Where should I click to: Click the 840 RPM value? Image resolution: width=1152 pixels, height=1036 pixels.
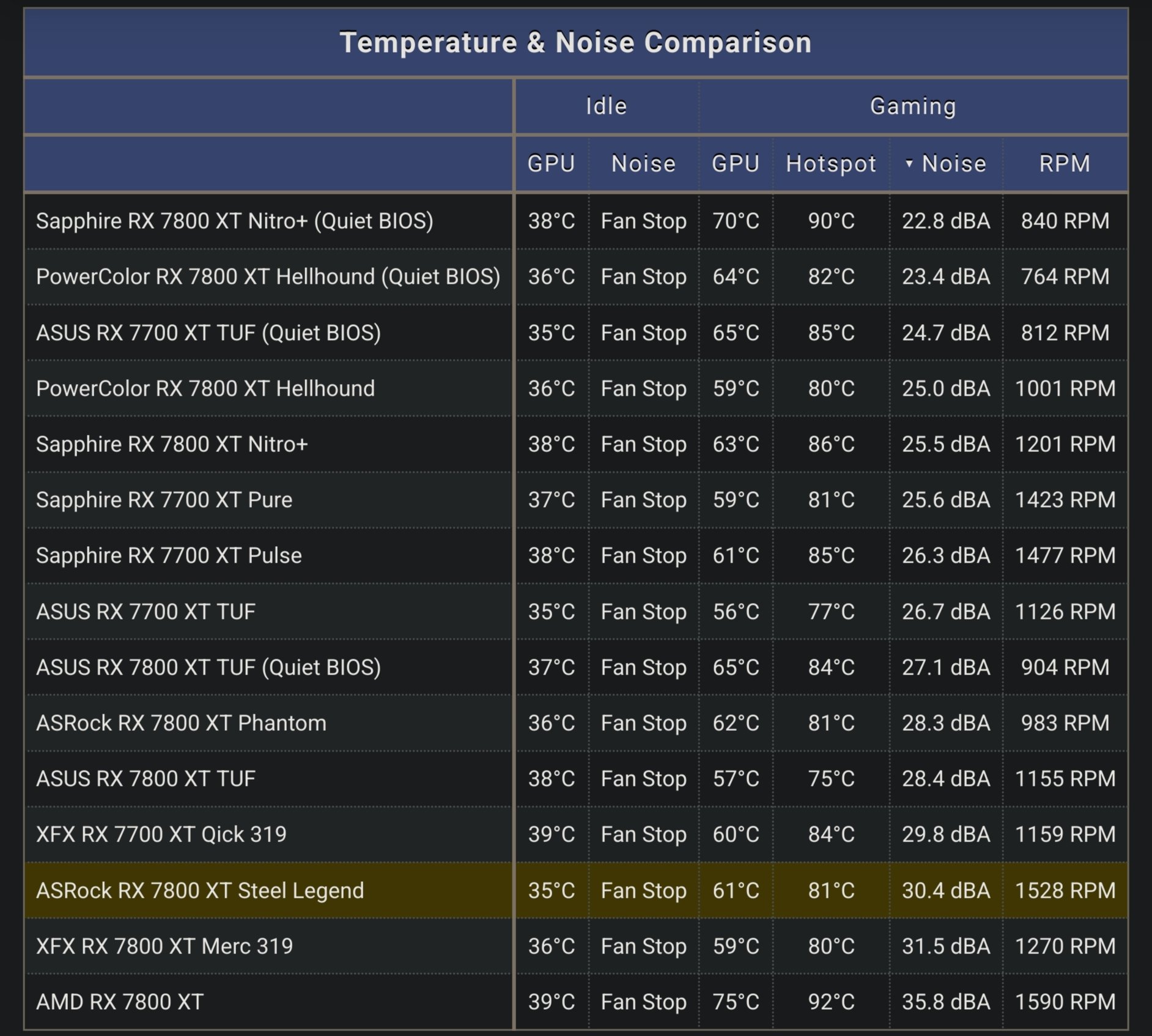tap(1065, 221)
